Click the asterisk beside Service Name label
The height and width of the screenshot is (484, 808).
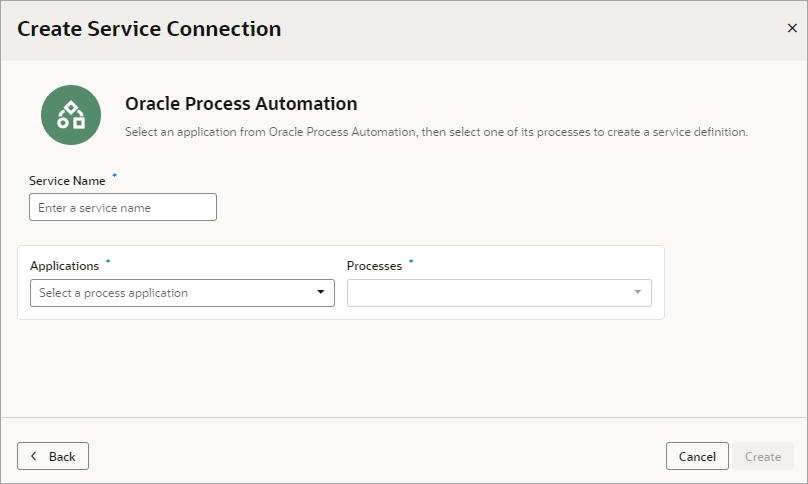(114, 177)
